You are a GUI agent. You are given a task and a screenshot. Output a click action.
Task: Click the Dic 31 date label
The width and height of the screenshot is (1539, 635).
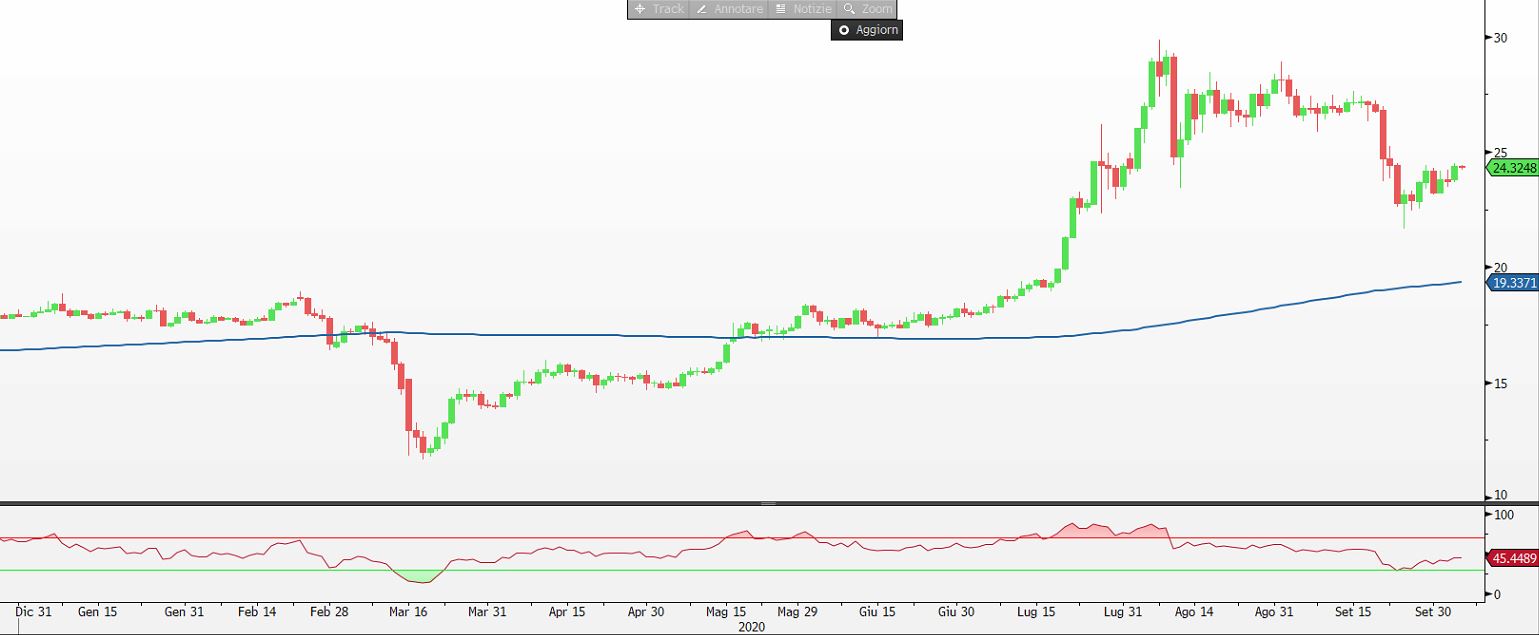pos(34,611)
